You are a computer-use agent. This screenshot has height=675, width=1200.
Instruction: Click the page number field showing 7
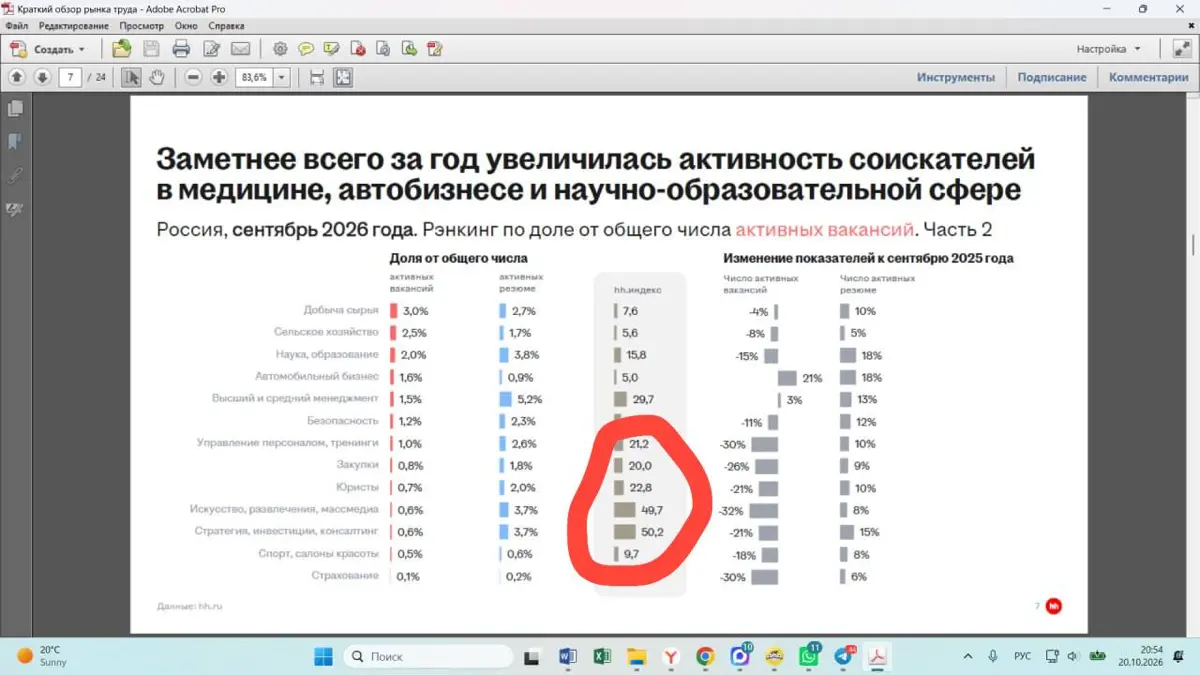70,77
